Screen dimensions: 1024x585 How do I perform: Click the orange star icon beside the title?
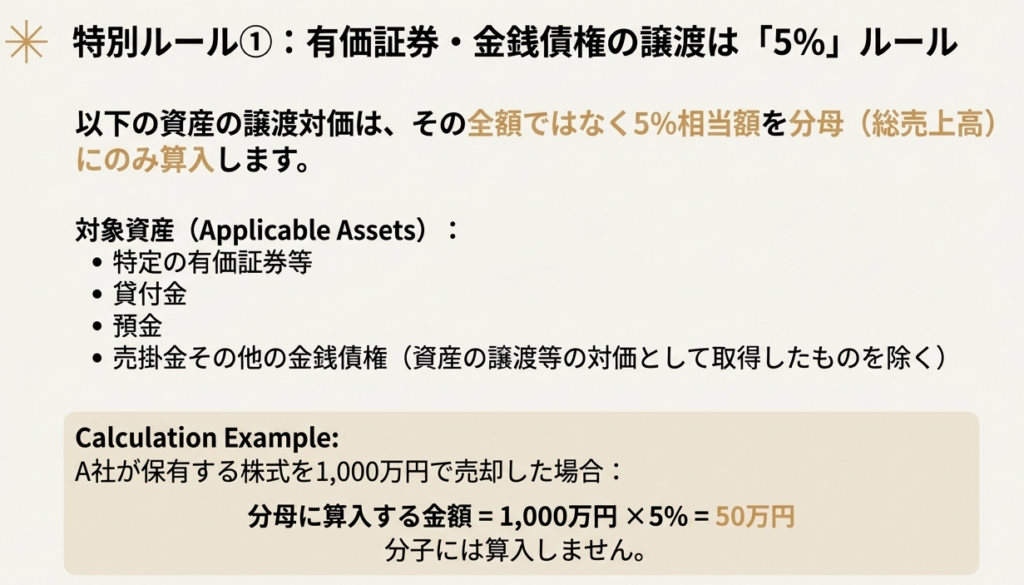(26, 44)
